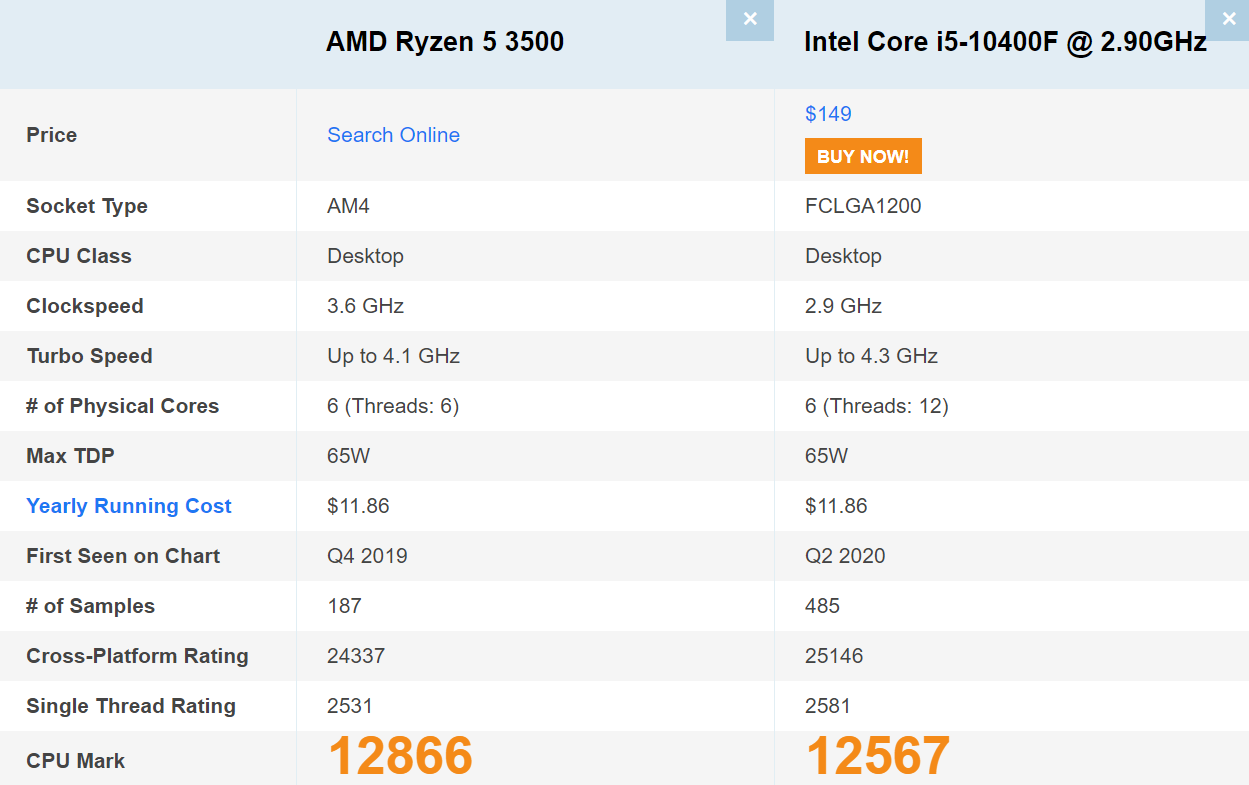The height and width of the screenshot is (785, 1249).
Task: Click the 485 samples value
Action: pyautogui.click(x=822, y=606)
